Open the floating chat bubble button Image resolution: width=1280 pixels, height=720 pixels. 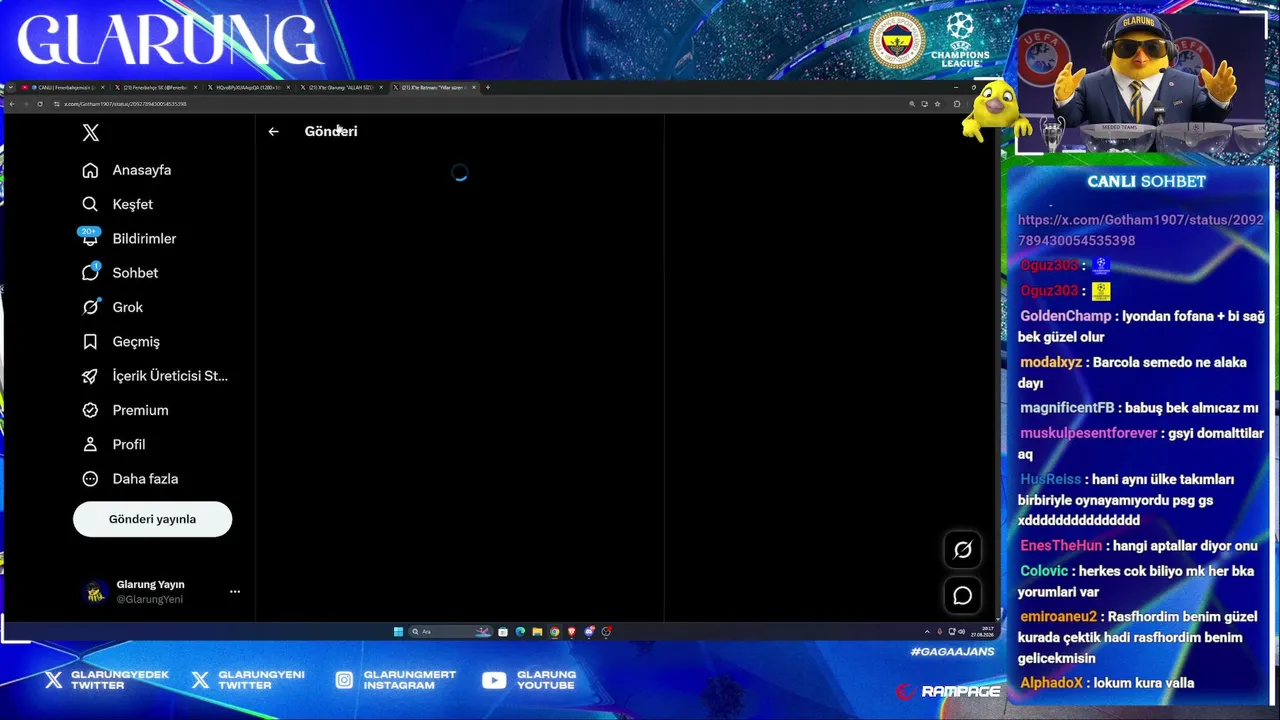point(962,596)
